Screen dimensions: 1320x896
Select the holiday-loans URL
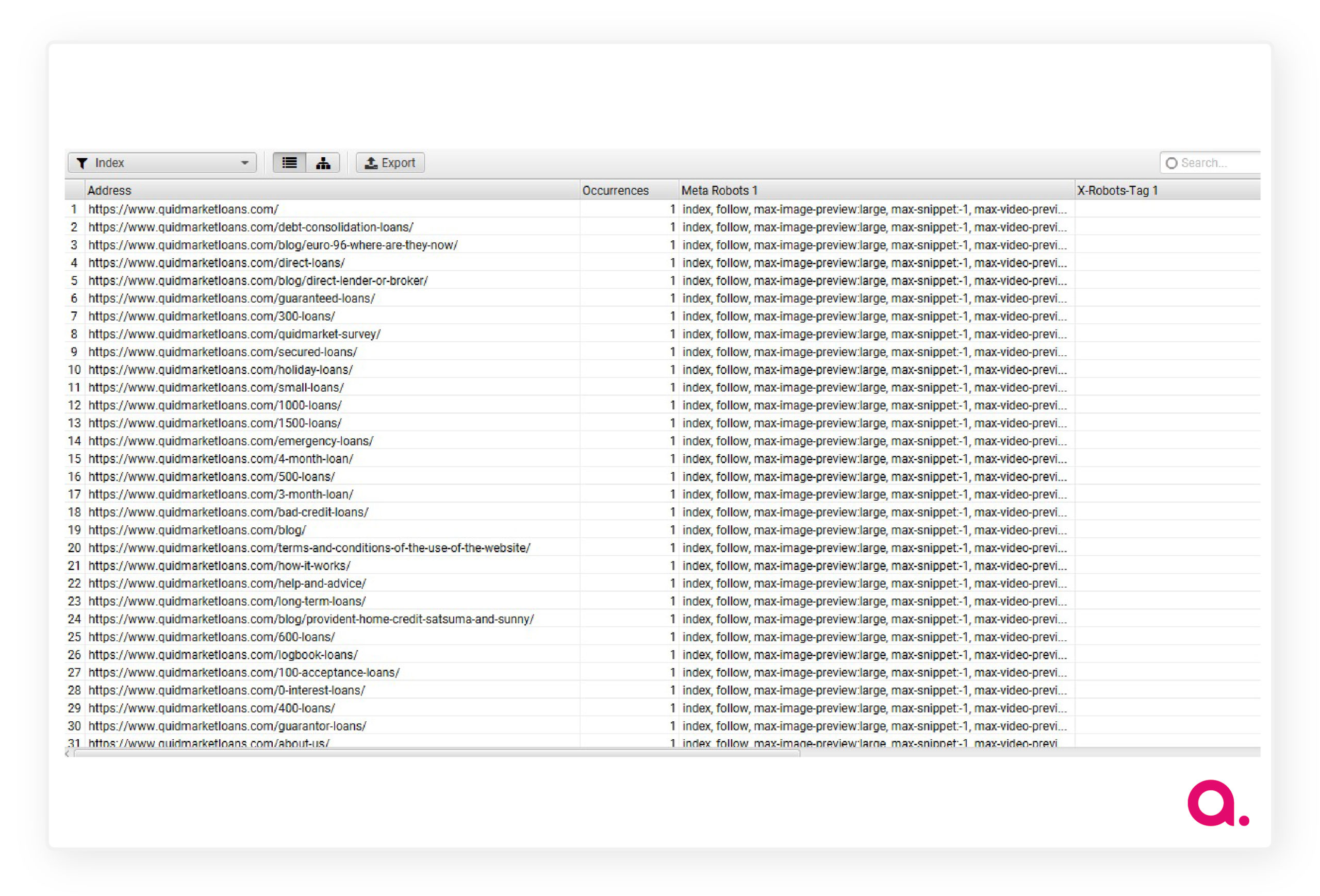pos(221,370)
